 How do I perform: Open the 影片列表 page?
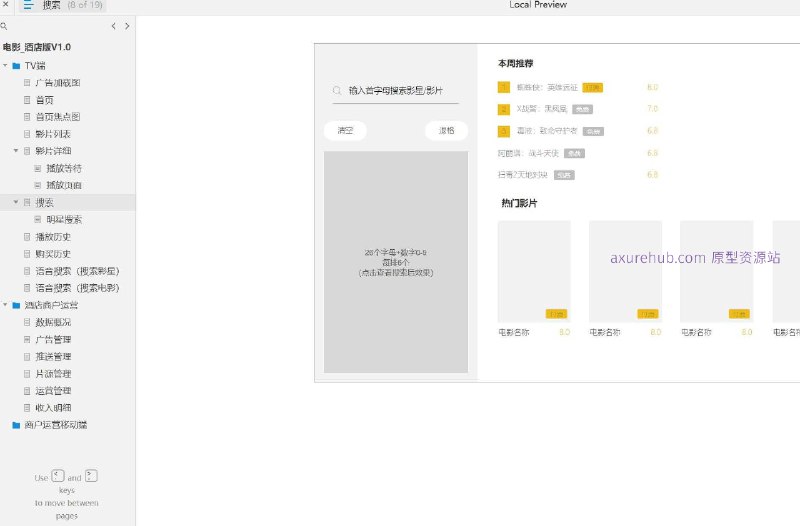pyautogui.click(x=53, y=134)
